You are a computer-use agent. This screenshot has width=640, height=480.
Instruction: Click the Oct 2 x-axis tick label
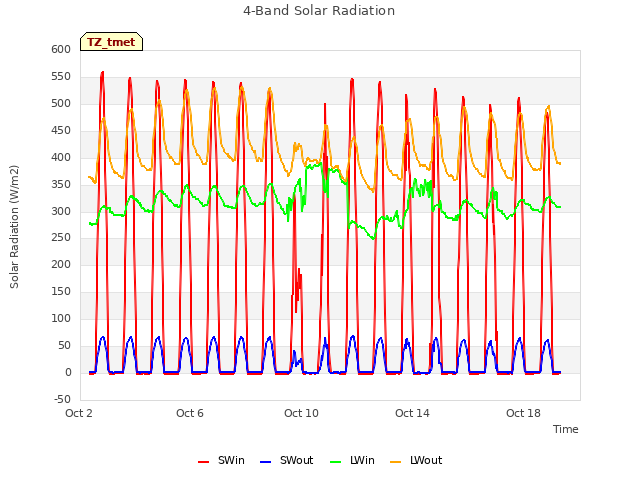pos(79,413)
